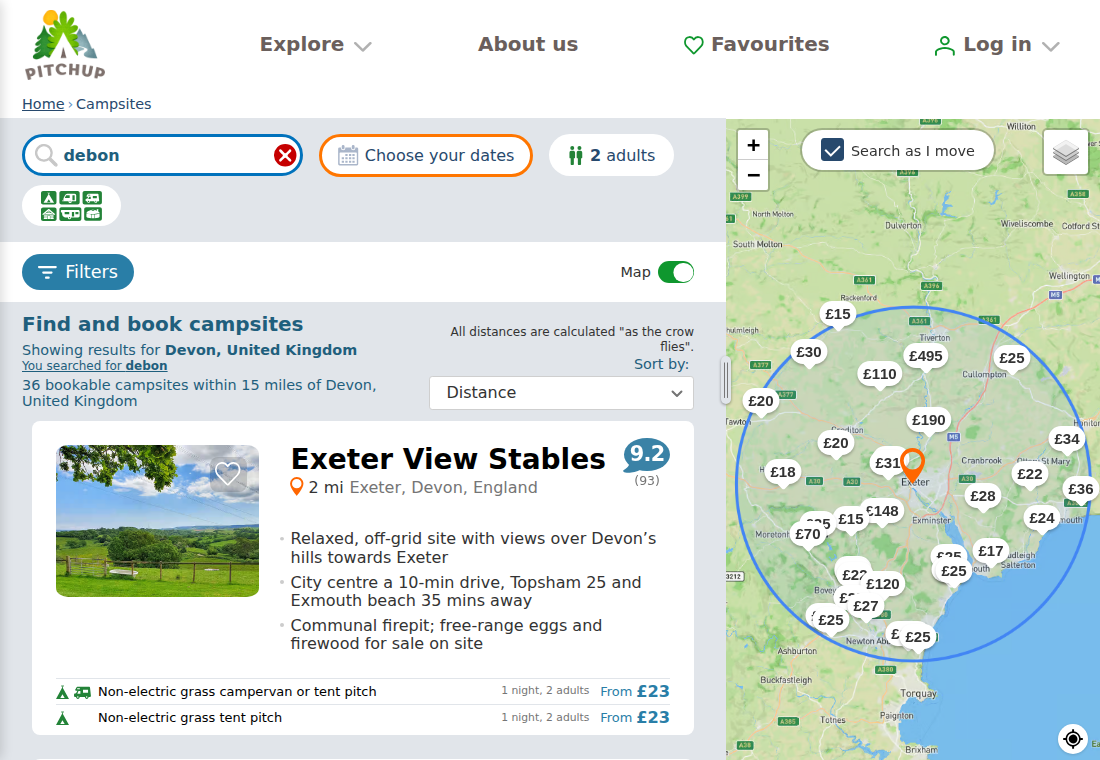Viewport: 1100px width, 760px height.
Task: Click the Pitchup logo
Action: (x=65, y=44)
